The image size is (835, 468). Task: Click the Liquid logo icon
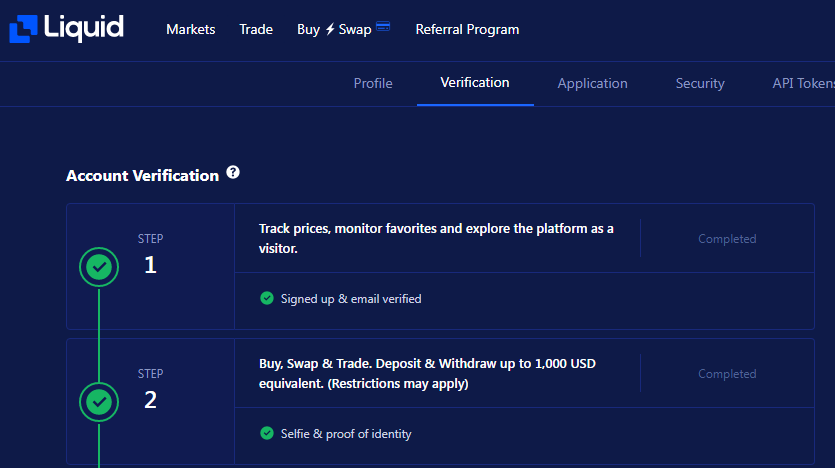23,28
